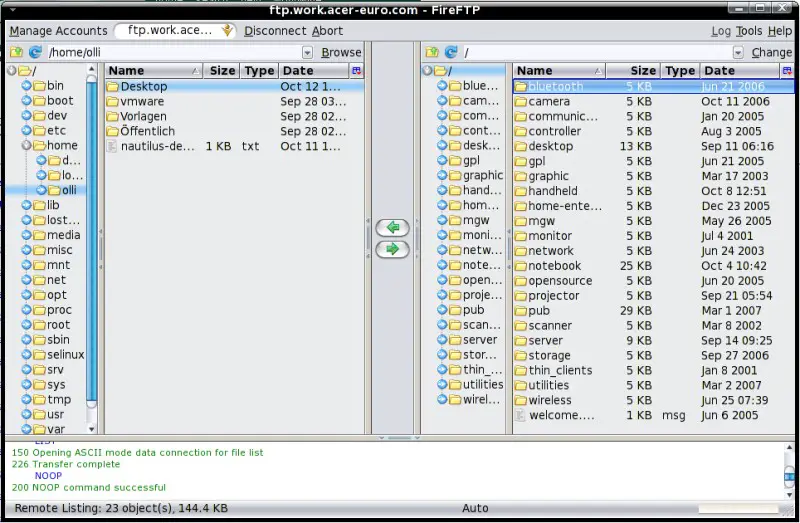This screenshot has height=523, width=800.
Task: Expand the mgw folder in remote tree
Action: pos(442,220)
